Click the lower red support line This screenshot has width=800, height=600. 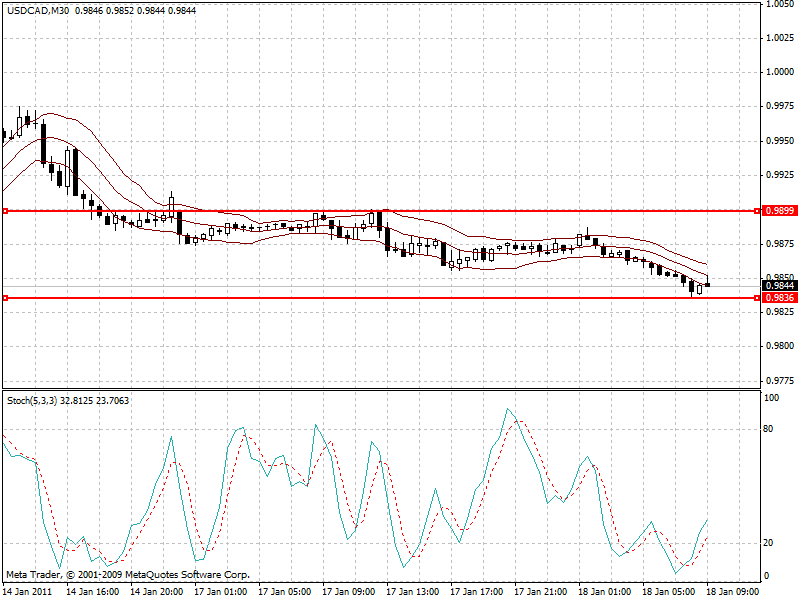pos(400,298)
